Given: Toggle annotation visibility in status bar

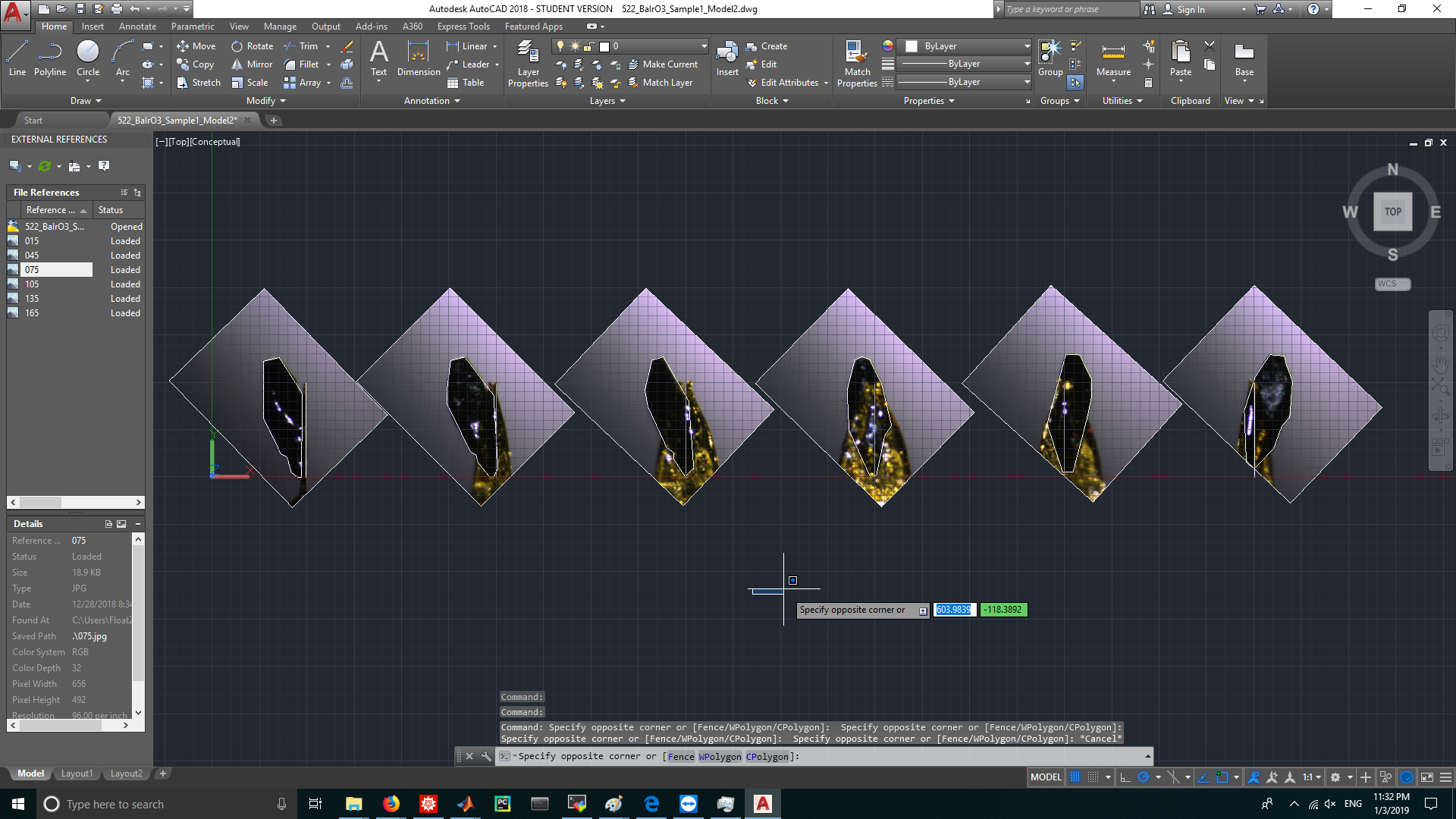Looking at the screenshot, I should pos(1254,777).
